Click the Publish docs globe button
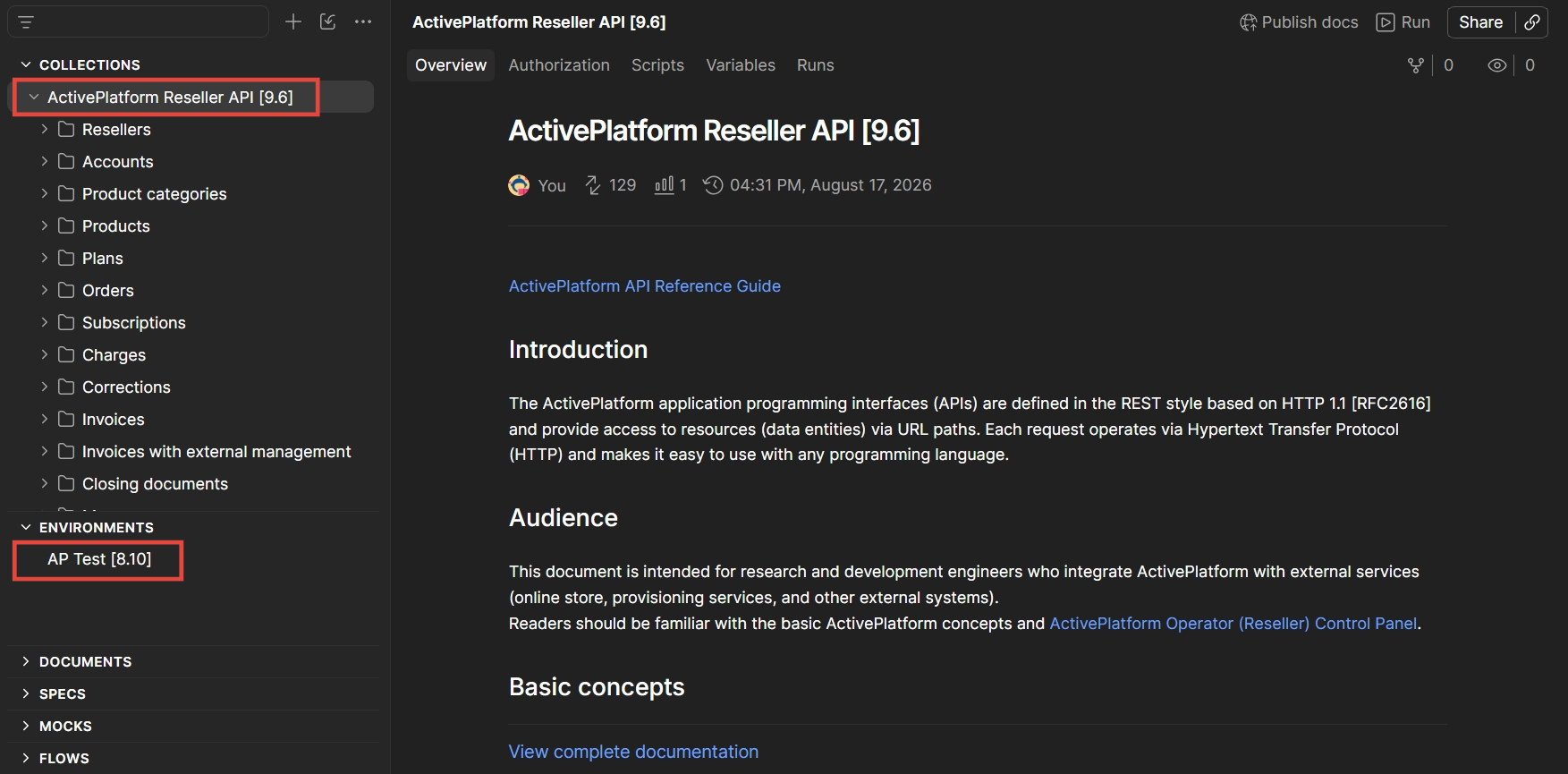The width and height of the screenshot is (1568, 774). click(1299, 22)
